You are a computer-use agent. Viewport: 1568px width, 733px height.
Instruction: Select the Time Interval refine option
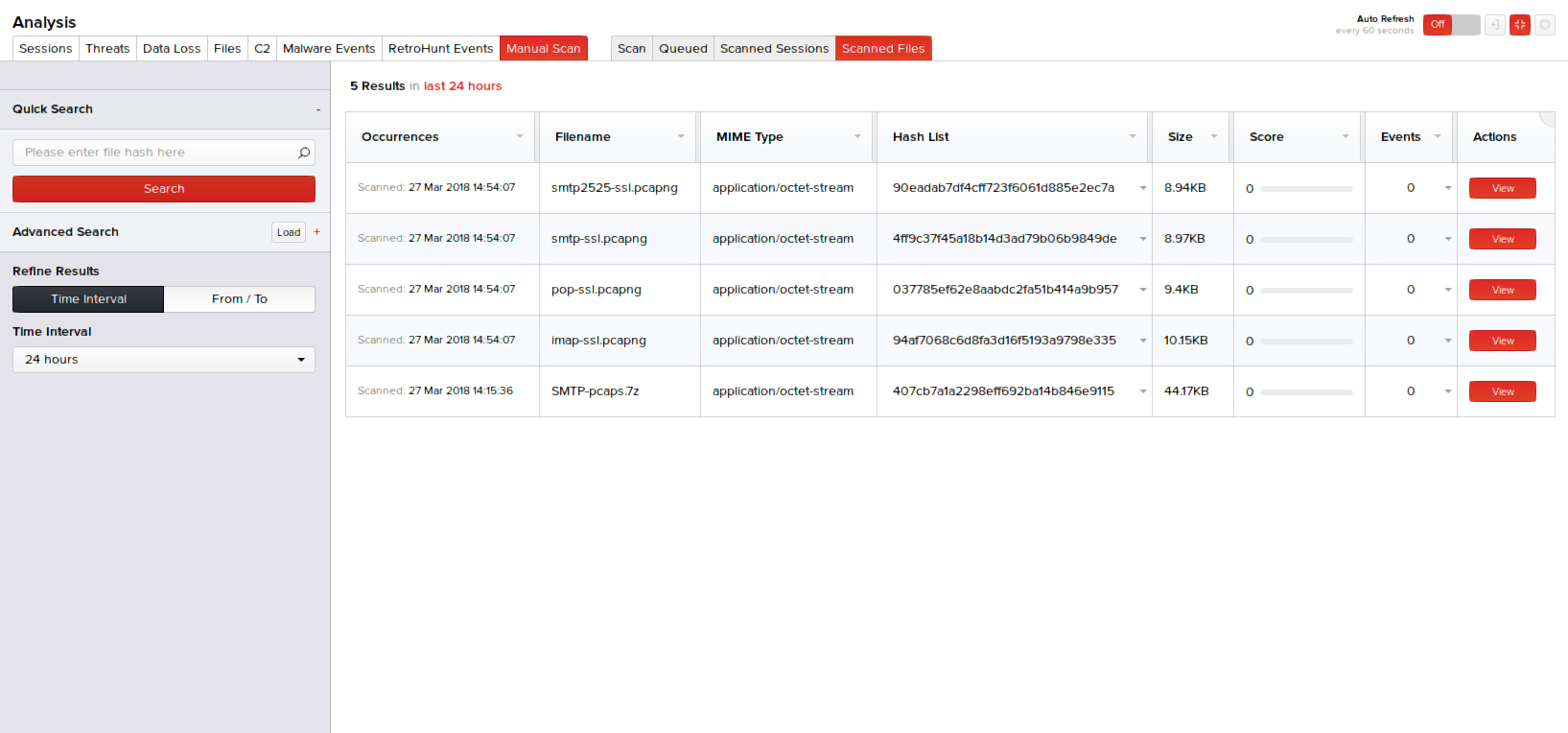(x=88, y=299)
